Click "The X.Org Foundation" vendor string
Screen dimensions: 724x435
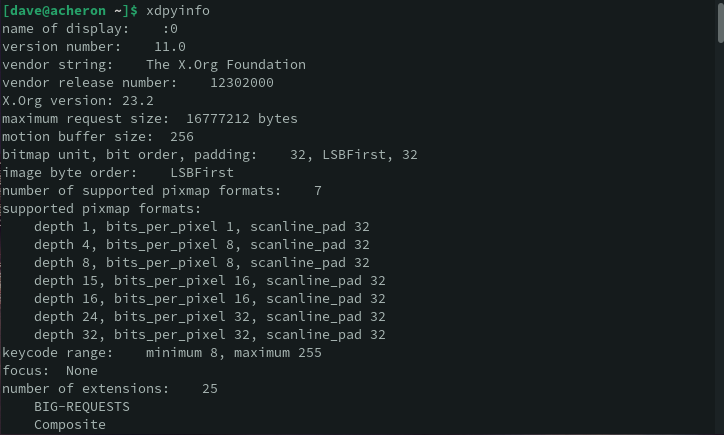click(x=226, y=65)
